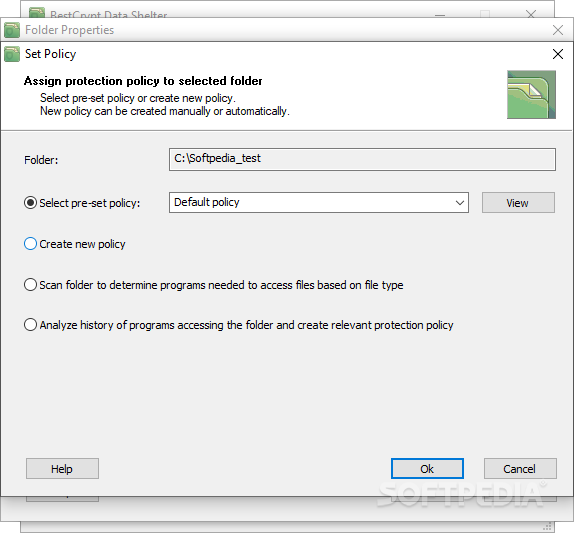Close the Folder Properties window
The height and width of the screenshot is (533, 574).
click(x=558, y=30)
